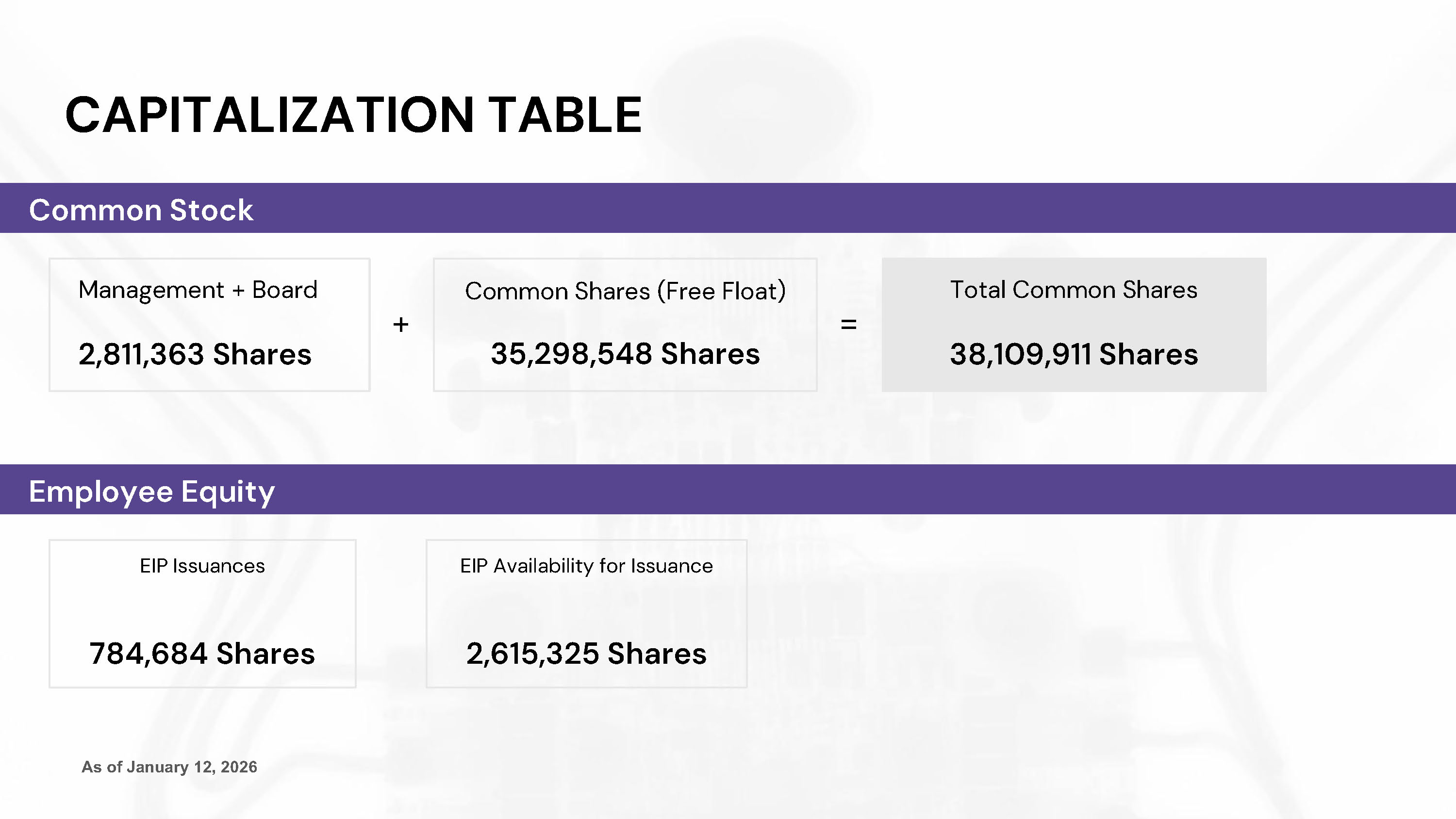Click 'Common' in the Common Stock banner
1456x819 pixels.
(x=95, y=210)
